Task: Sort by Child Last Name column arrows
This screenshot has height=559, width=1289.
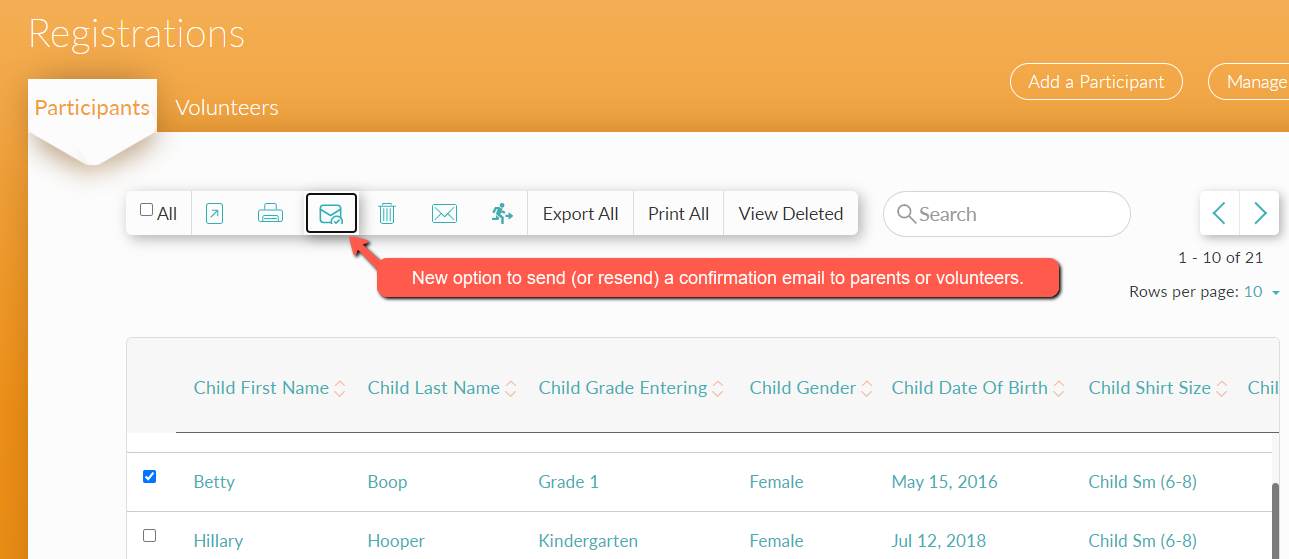Action: coord(511,388)
